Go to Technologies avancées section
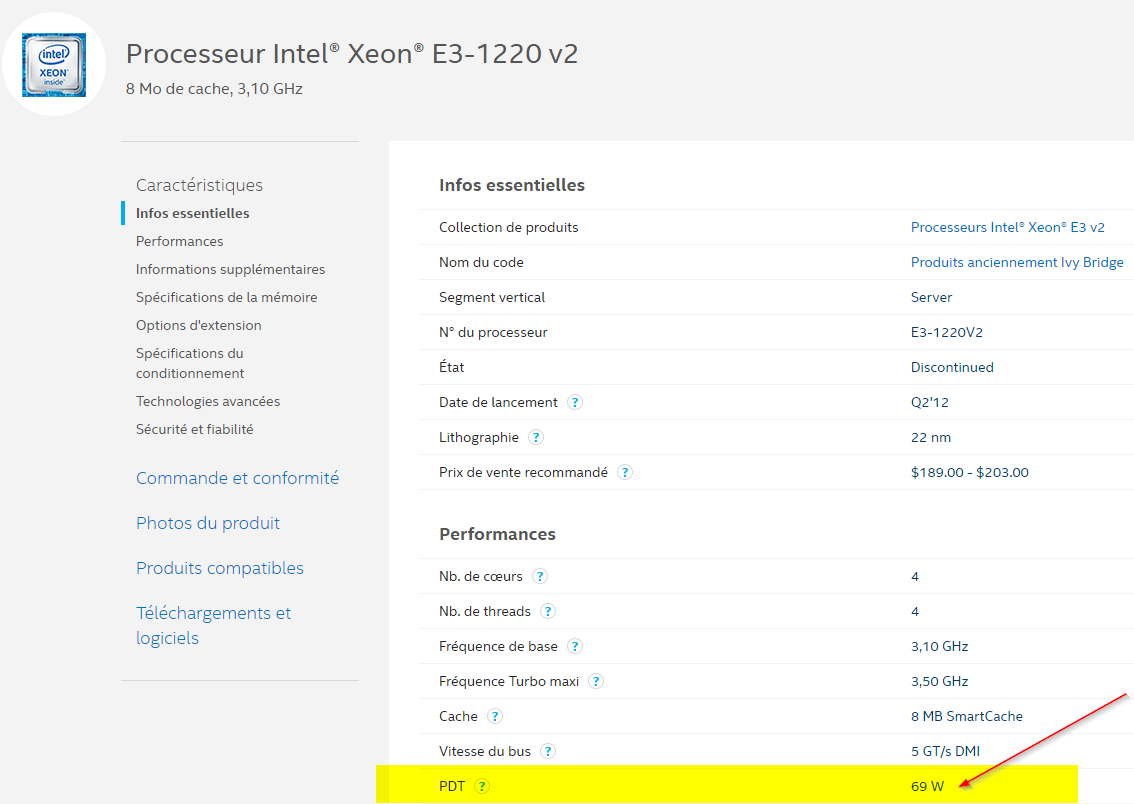Screen dimensions: 1134x804 tap(208, 401)
